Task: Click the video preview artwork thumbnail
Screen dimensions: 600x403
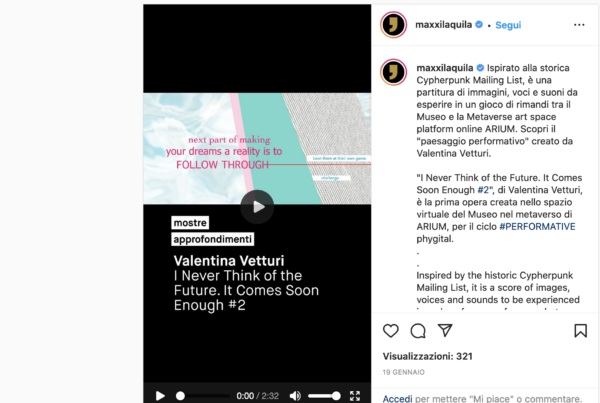Action: (257, 148)
